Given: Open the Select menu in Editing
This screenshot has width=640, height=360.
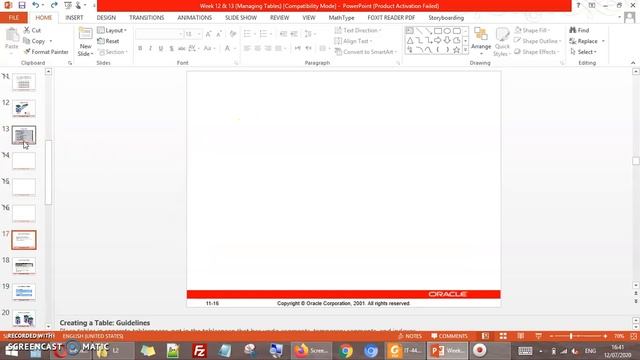Looking at the screenshot, I should click(x=583, y=52).
